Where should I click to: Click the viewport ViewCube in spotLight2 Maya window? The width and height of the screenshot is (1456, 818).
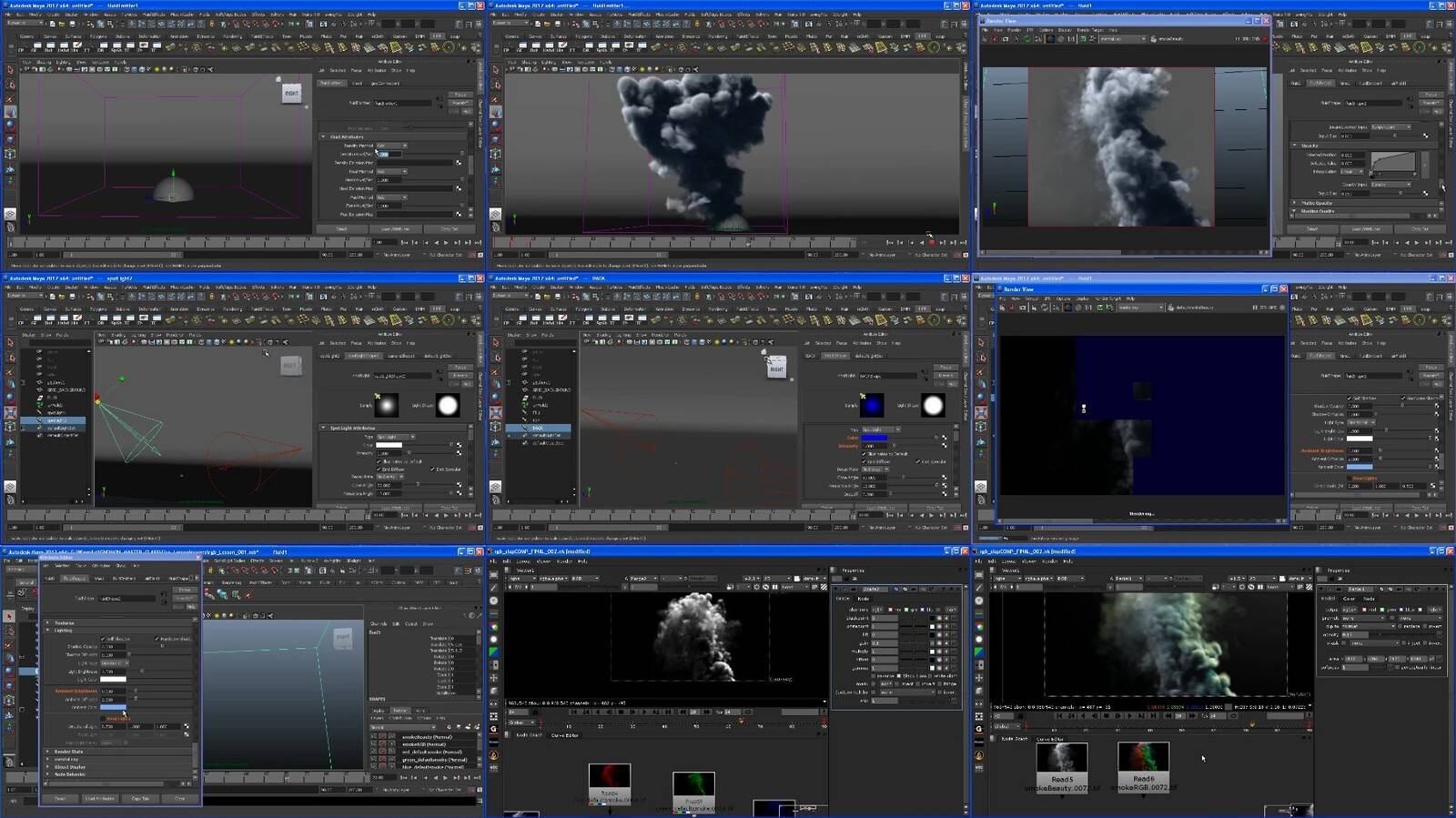290,365
